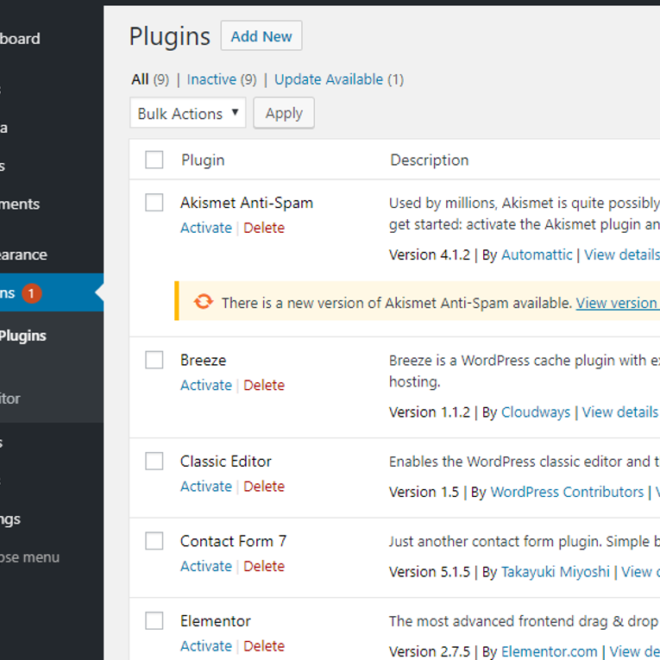Open Elementor.com author link
The width and height of the screenshot is (660, 660).
(x=549, y=651)
